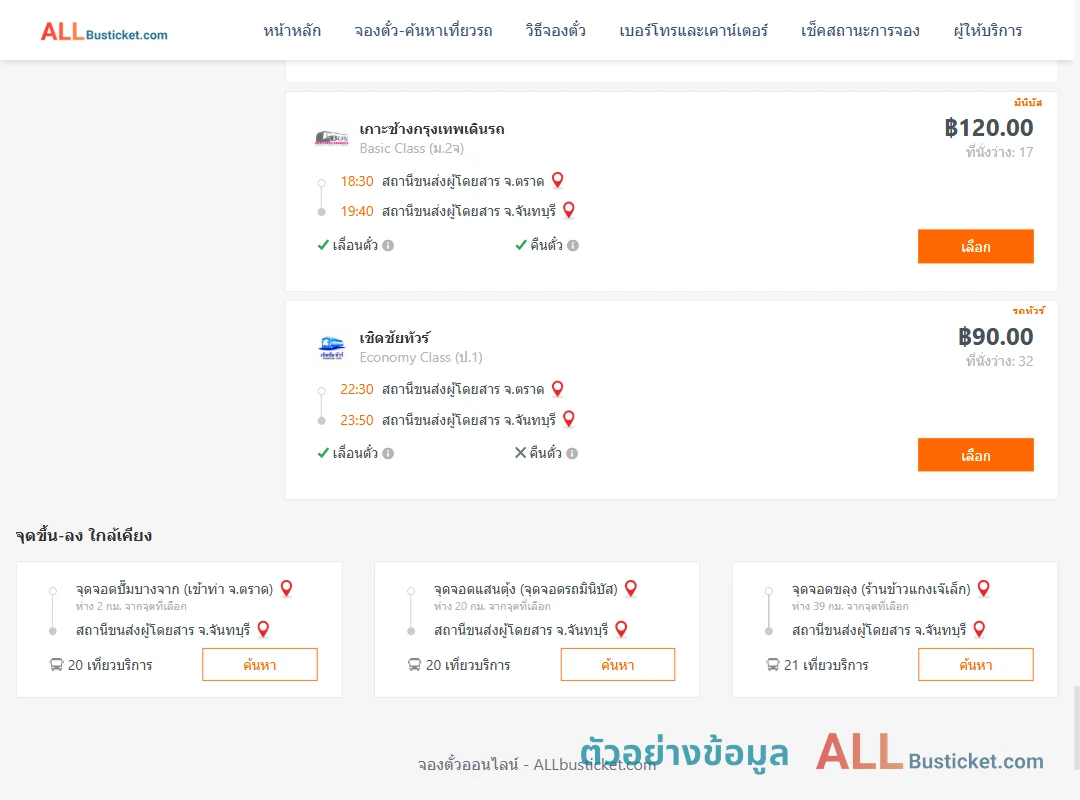Open map pin for จุดจอดปั๊มบางจาก stop
Screen dimensions: 1080x800
point(287,588)
